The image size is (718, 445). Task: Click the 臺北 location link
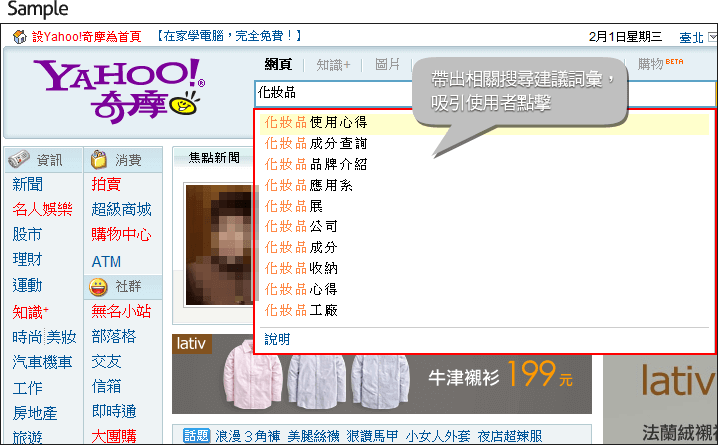coord(691,37)
